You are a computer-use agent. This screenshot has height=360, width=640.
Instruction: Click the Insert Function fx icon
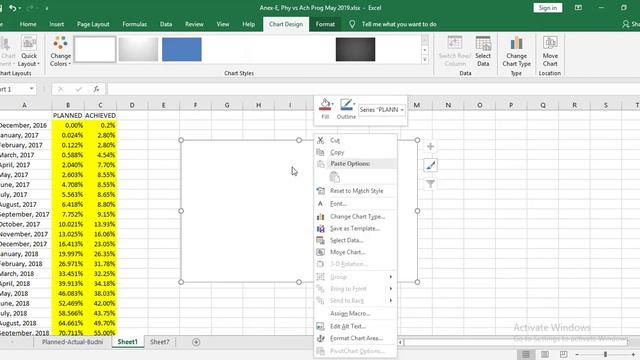[96, 89]
